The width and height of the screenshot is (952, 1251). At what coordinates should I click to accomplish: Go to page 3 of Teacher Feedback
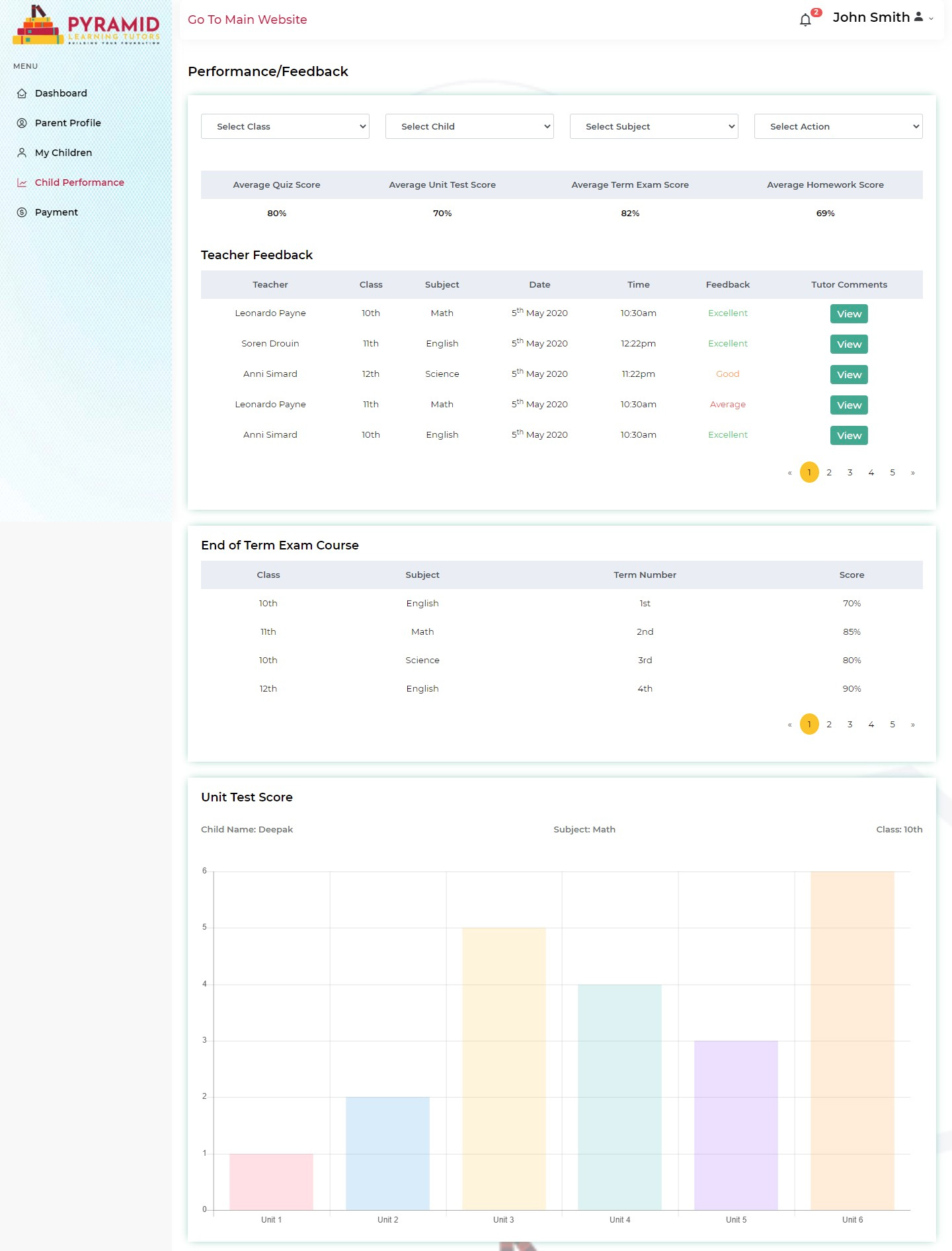coord(850,472)
